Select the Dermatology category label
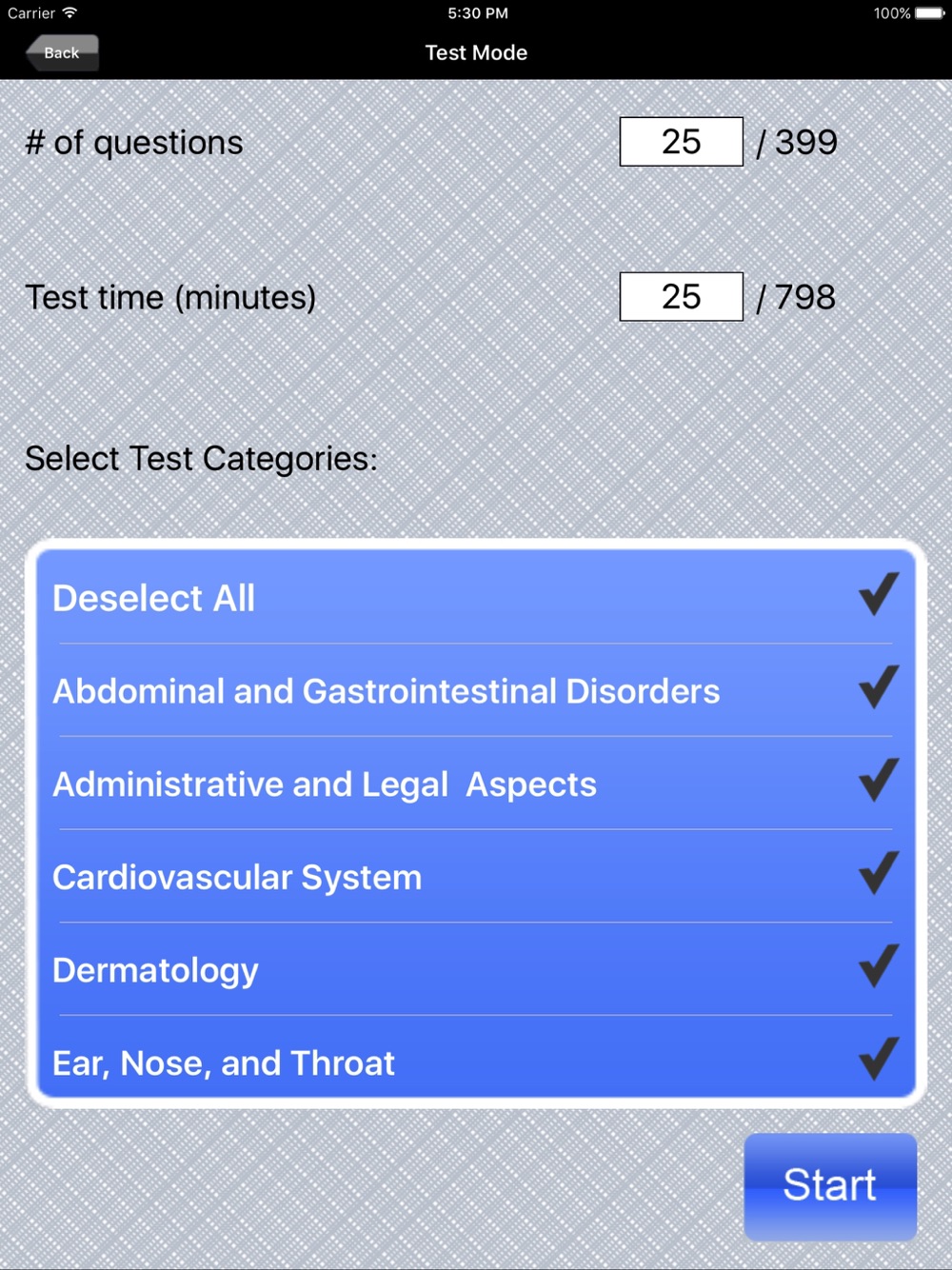This screenshot has width=952, height=1270. tap(155, 971)
